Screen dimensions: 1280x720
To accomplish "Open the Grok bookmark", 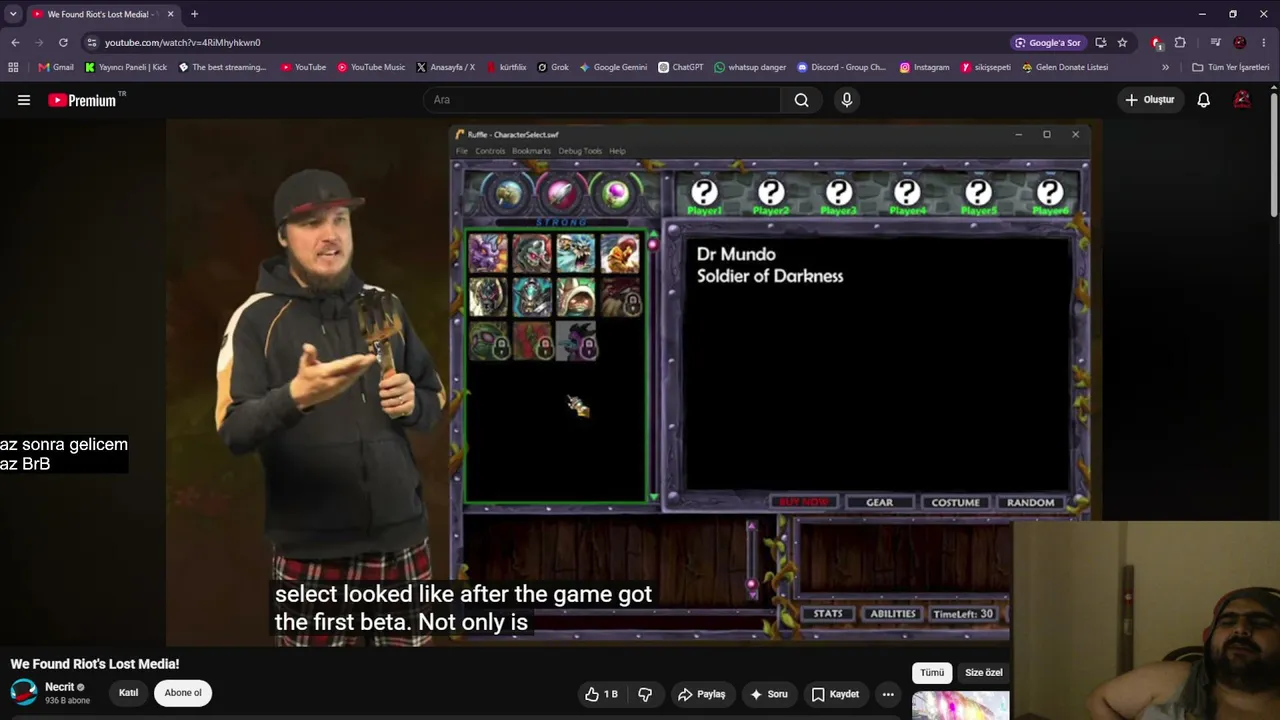I will [x=553, y=67].
